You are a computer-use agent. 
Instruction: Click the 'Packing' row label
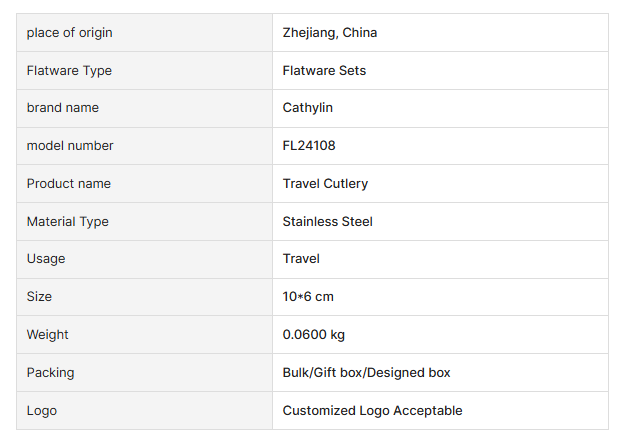[51, 373]
